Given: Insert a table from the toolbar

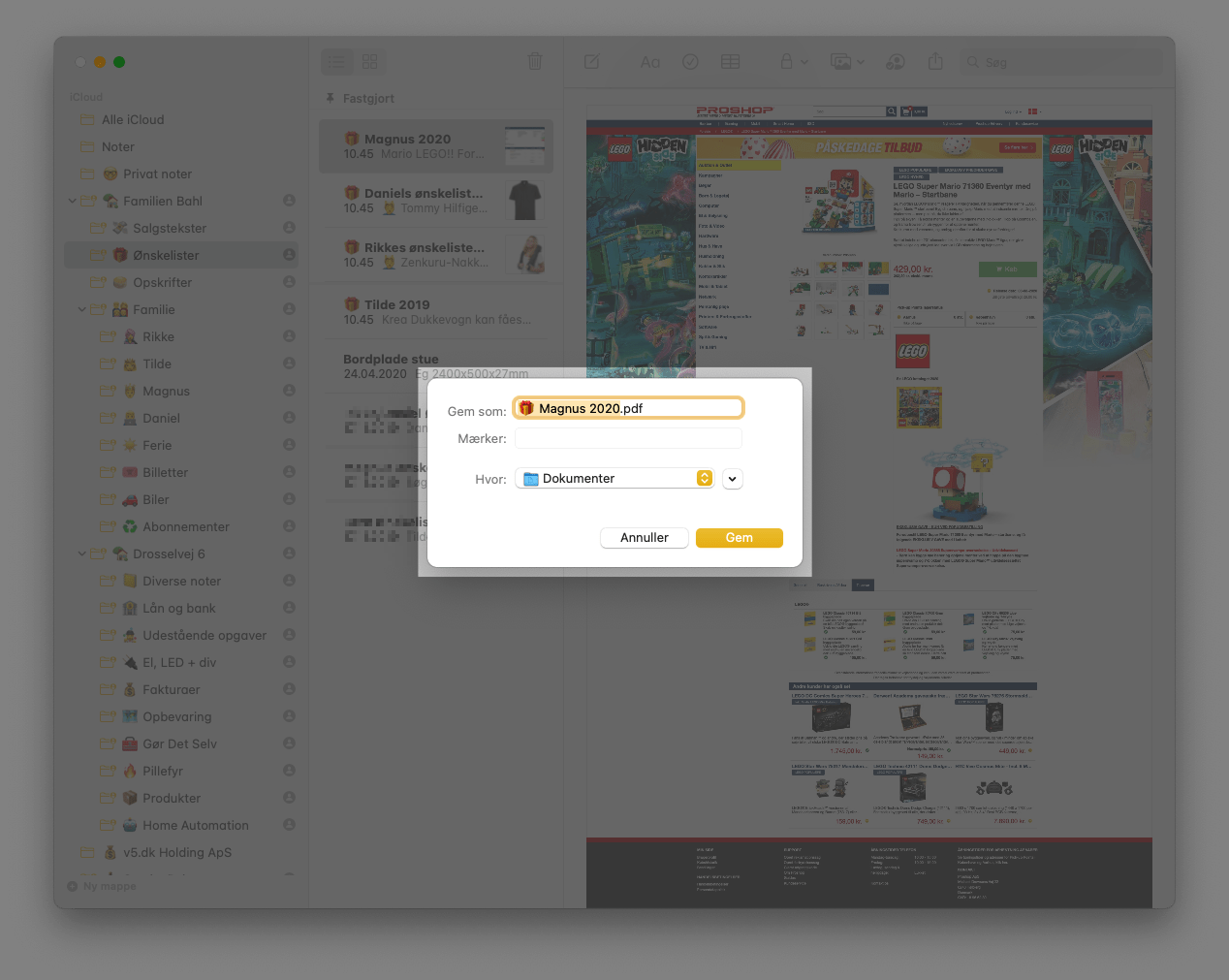Looking at the screenshot, I should pyautogui.click(x=731, y=62).
